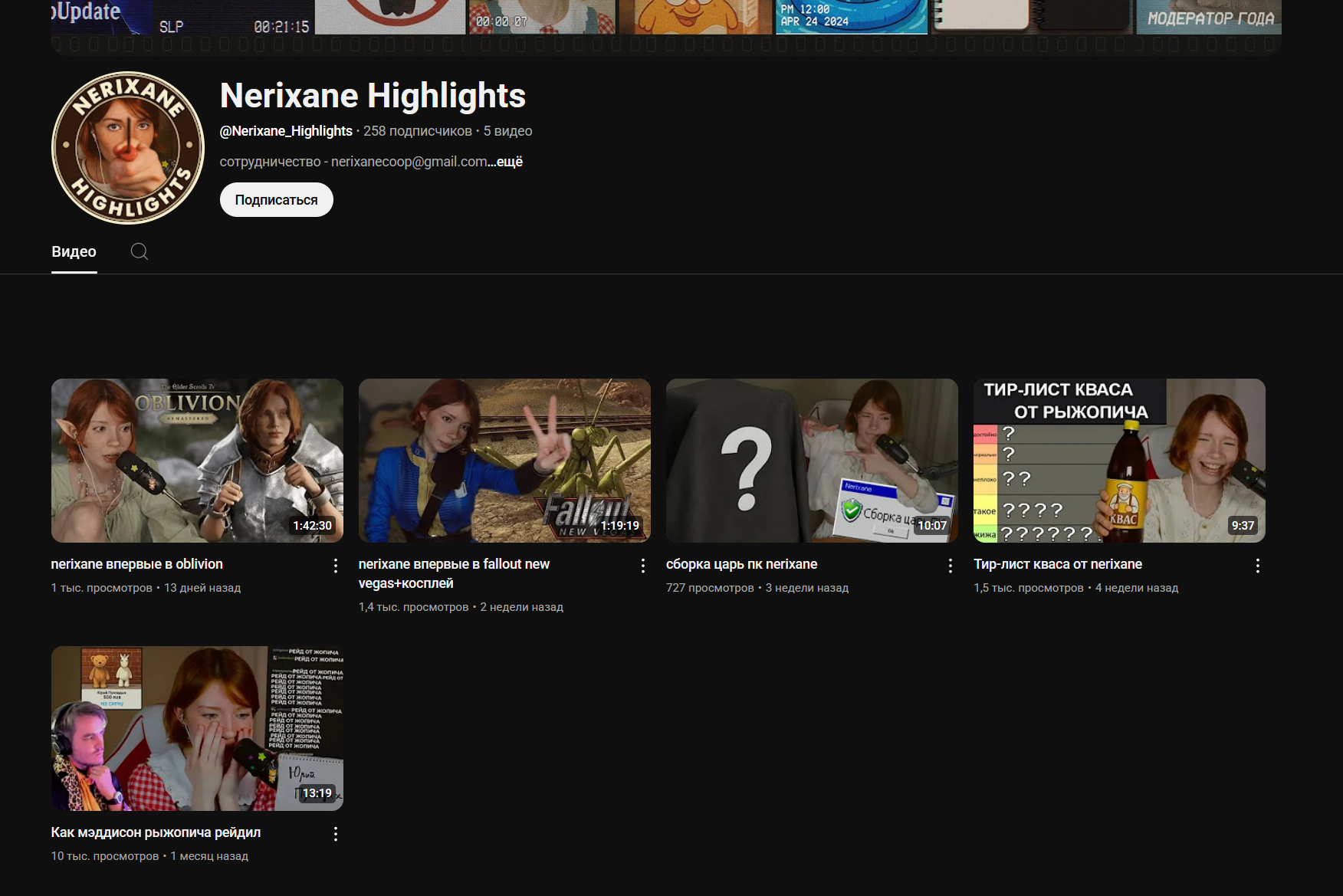Click the @Nerixane_Highlights handle text

286,131
